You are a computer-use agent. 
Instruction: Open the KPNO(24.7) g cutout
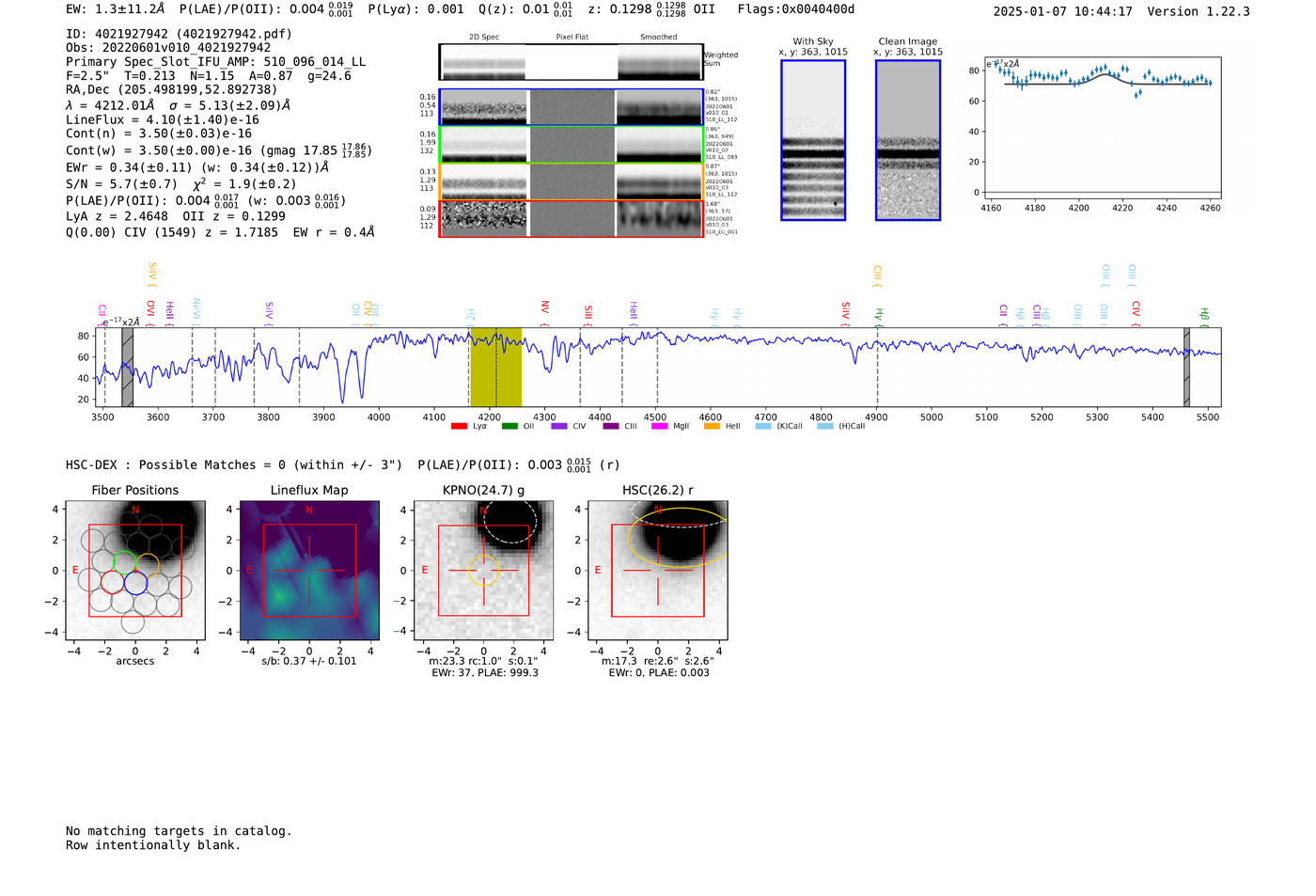484,571
